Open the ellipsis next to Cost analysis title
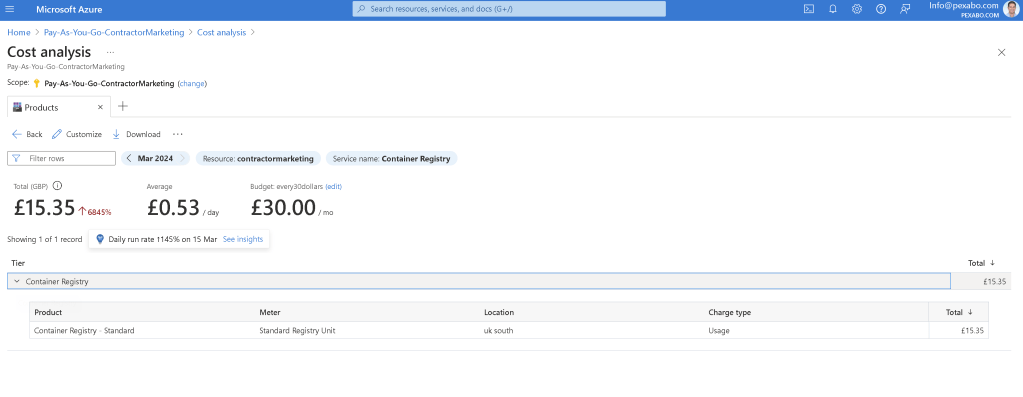 [110, 52]
